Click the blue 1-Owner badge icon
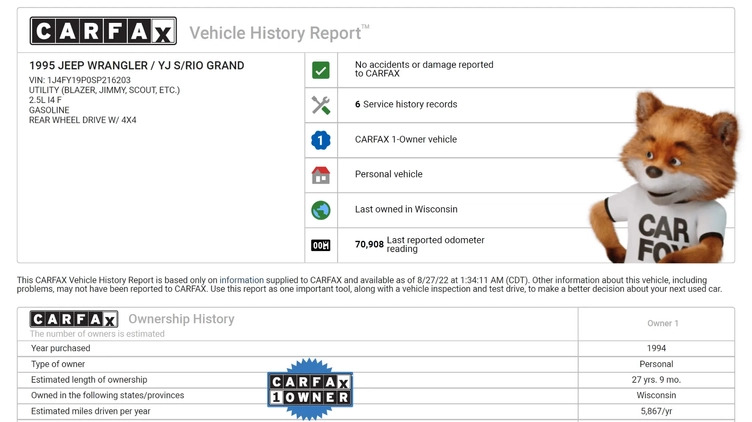Image resolution: width=752 pixels, height=422 pixels. click(321, 140)
